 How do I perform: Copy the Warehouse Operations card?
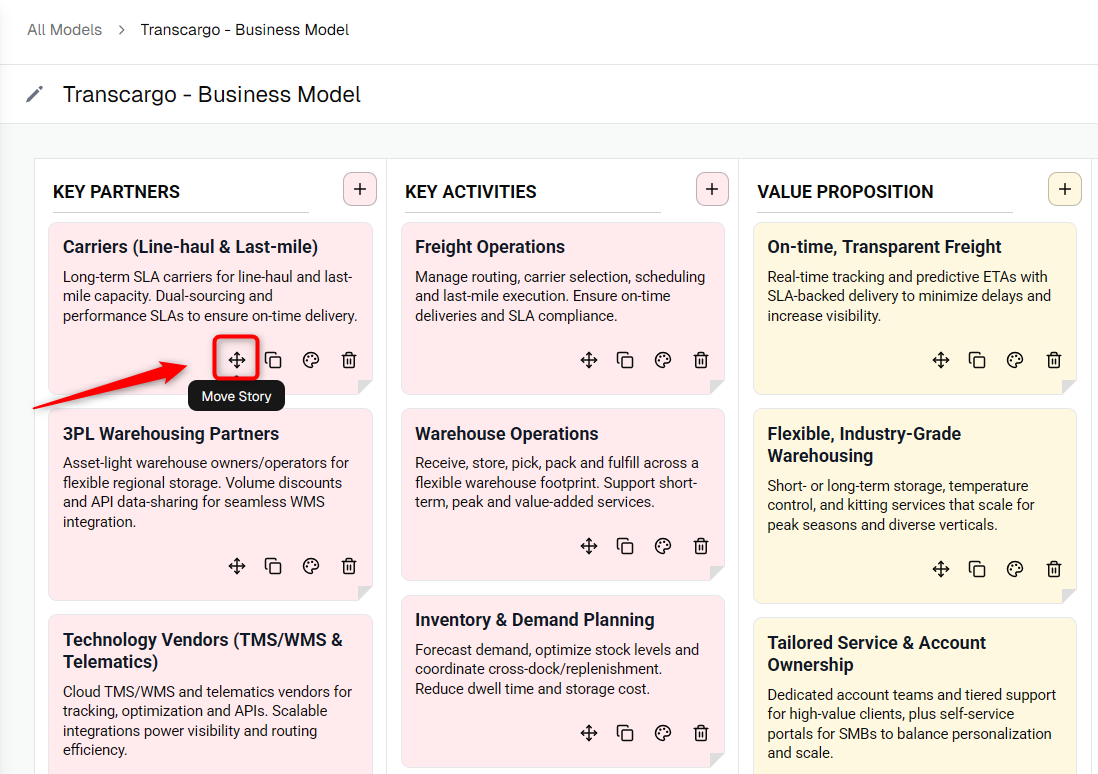pos(625,546)
